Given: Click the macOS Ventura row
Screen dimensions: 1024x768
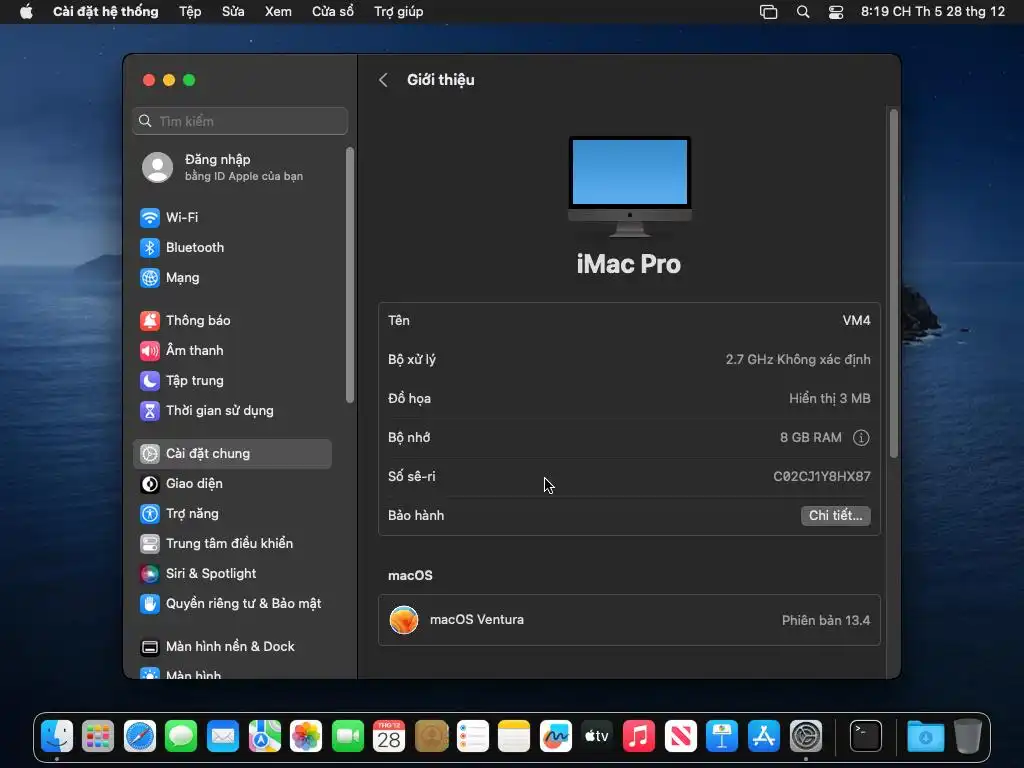Looking at the screenshot, I should click(630, 620).
